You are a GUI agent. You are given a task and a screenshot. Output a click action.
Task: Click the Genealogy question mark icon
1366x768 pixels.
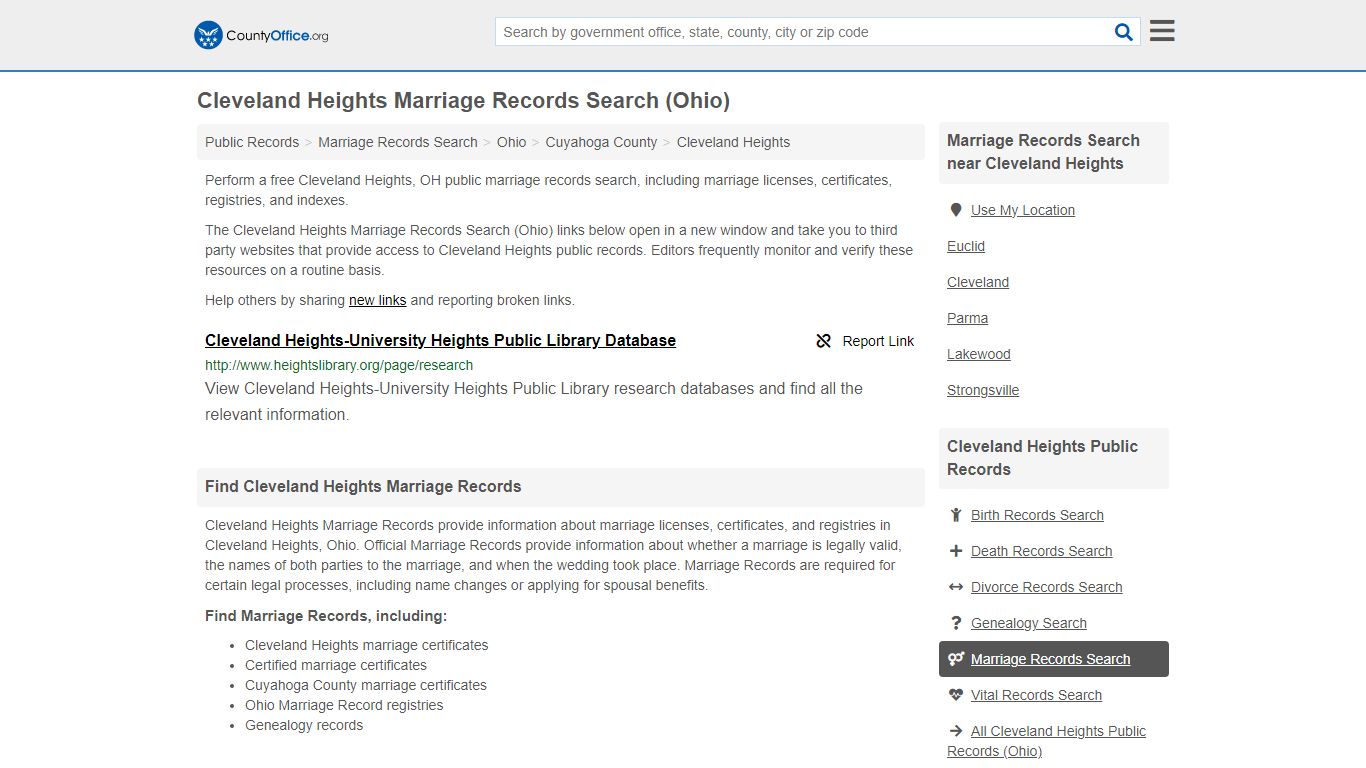(x=956, y=623)
